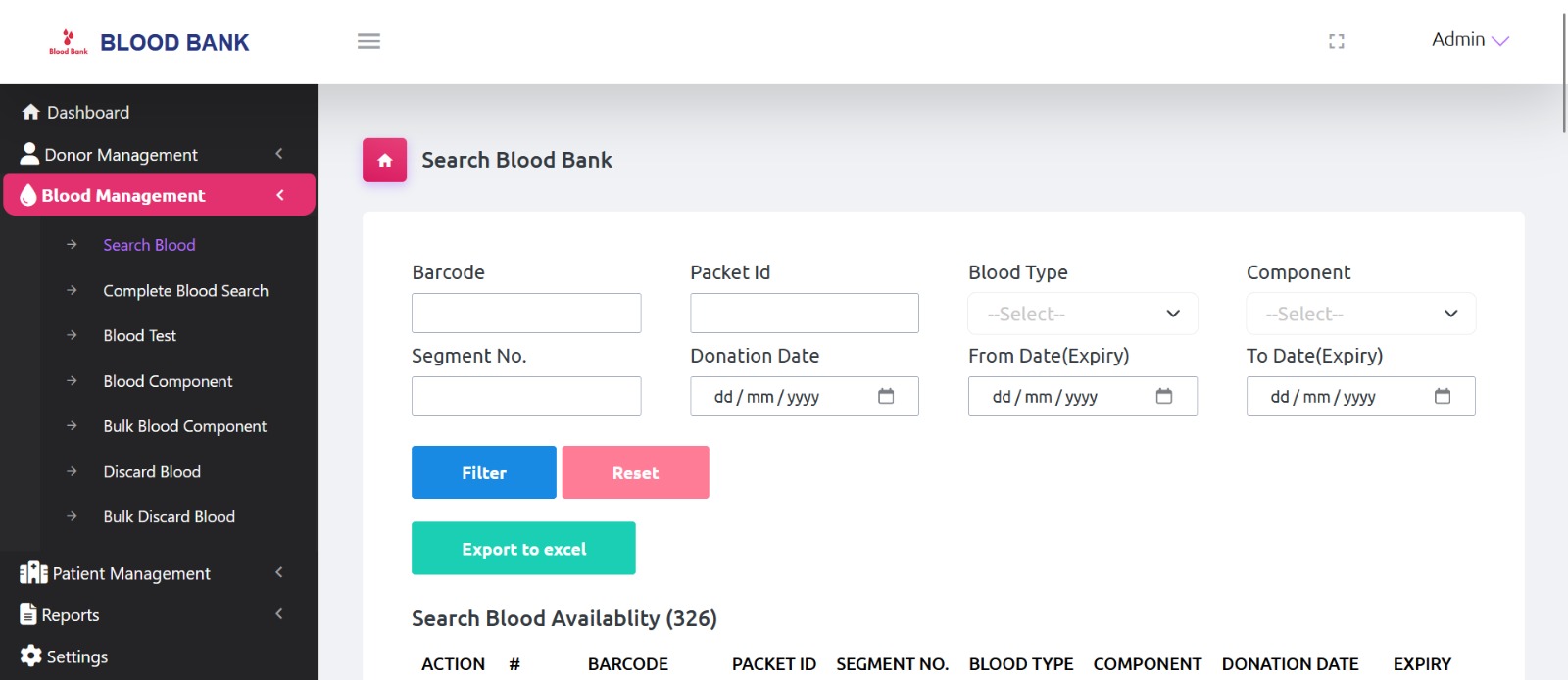
Task: Click the fullscreen expand icon in top bar
Action: click(1337, 41)
